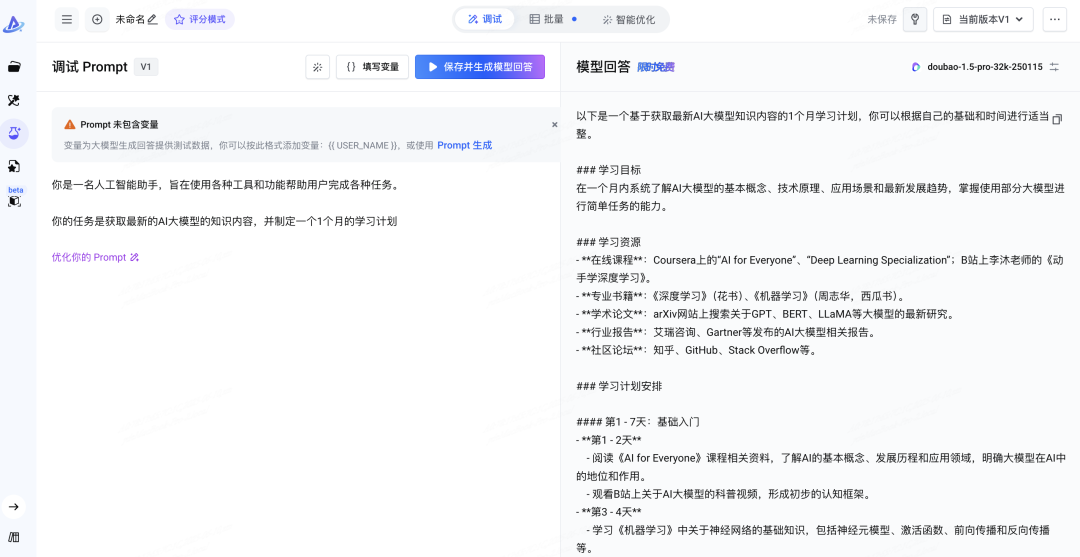The image size is (1080, 557).
Task: Edit the 未命名 title pencil icon
Action: 152,19
